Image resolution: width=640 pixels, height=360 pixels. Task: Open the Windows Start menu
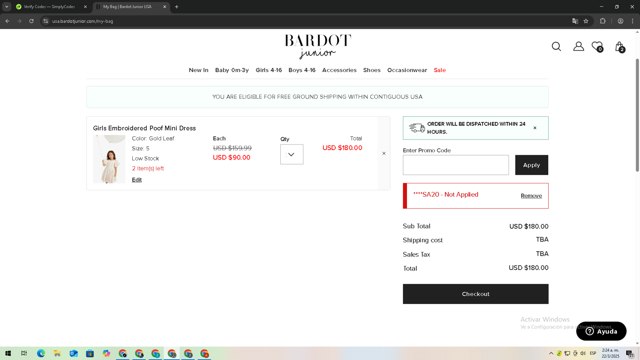[8, 353]
